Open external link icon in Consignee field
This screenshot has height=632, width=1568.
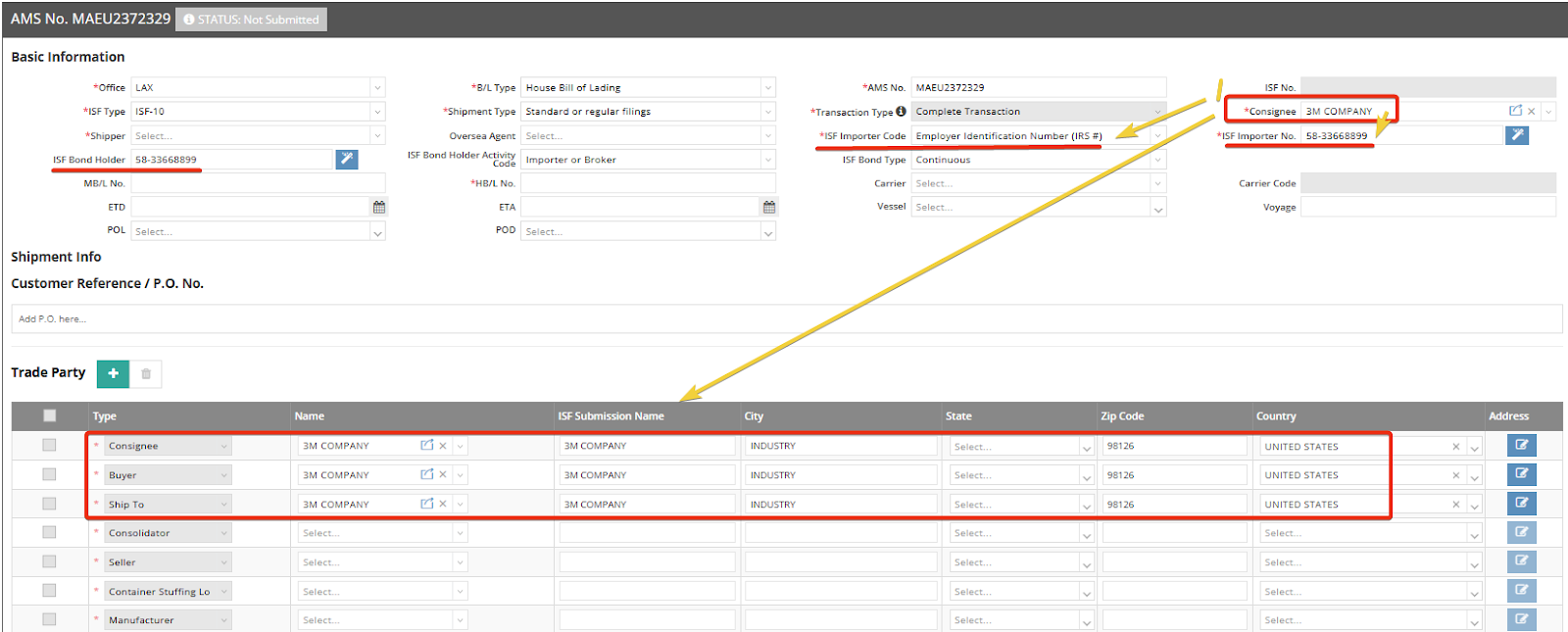click(1515, 111)
